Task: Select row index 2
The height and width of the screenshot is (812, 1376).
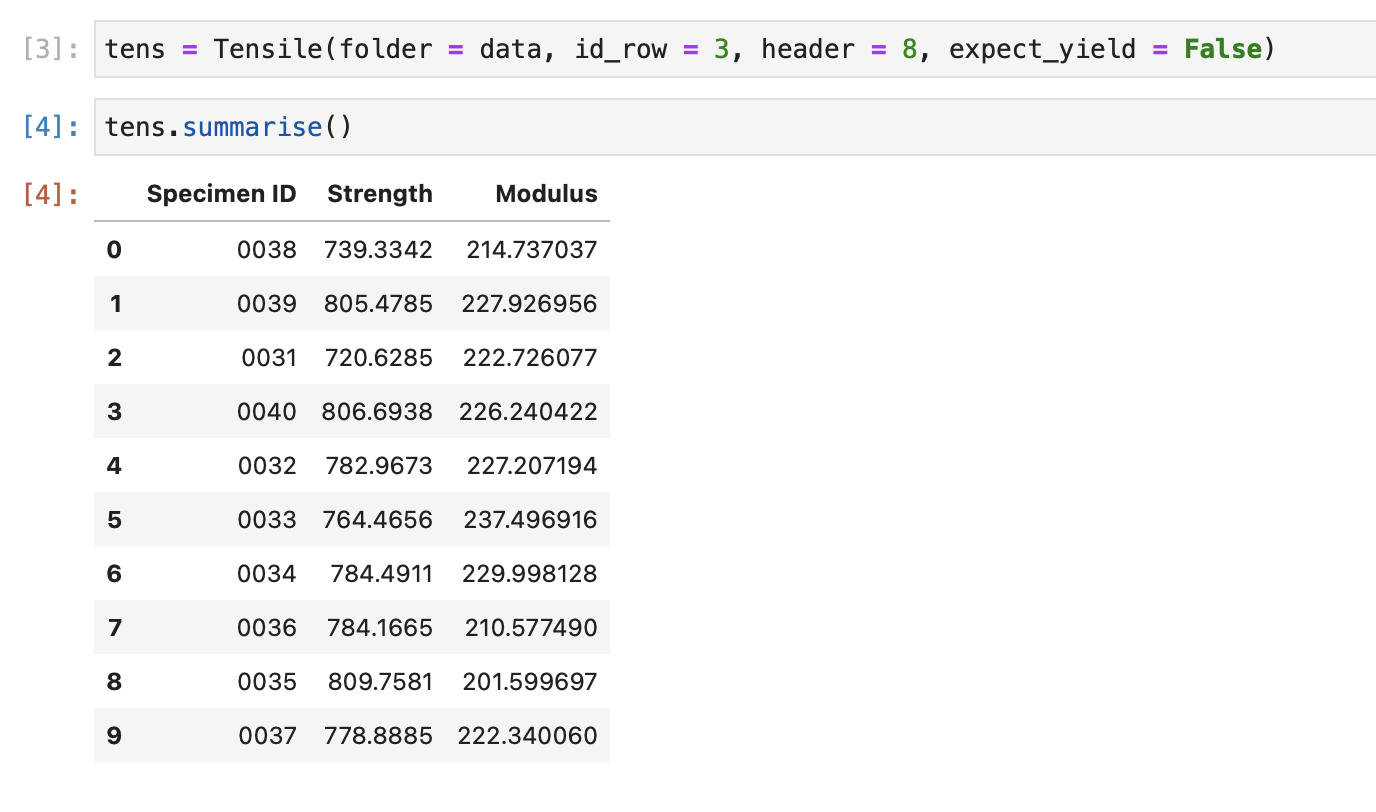Action: click(x=114, y=357)
